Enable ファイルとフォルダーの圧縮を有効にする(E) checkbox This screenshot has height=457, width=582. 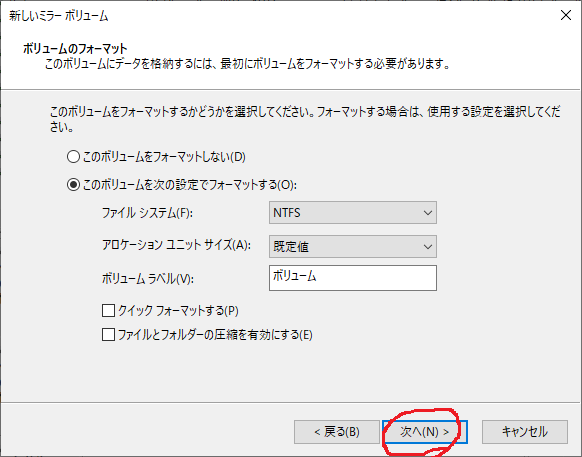tap(108, 334)
